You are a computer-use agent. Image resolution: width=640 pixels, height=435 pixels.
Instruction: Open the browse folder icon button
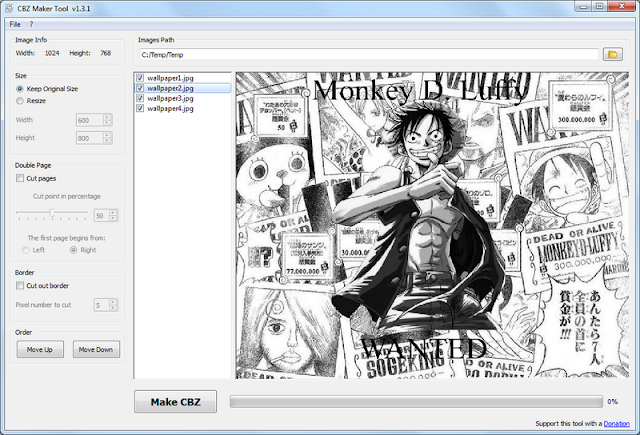click(613, 54)
